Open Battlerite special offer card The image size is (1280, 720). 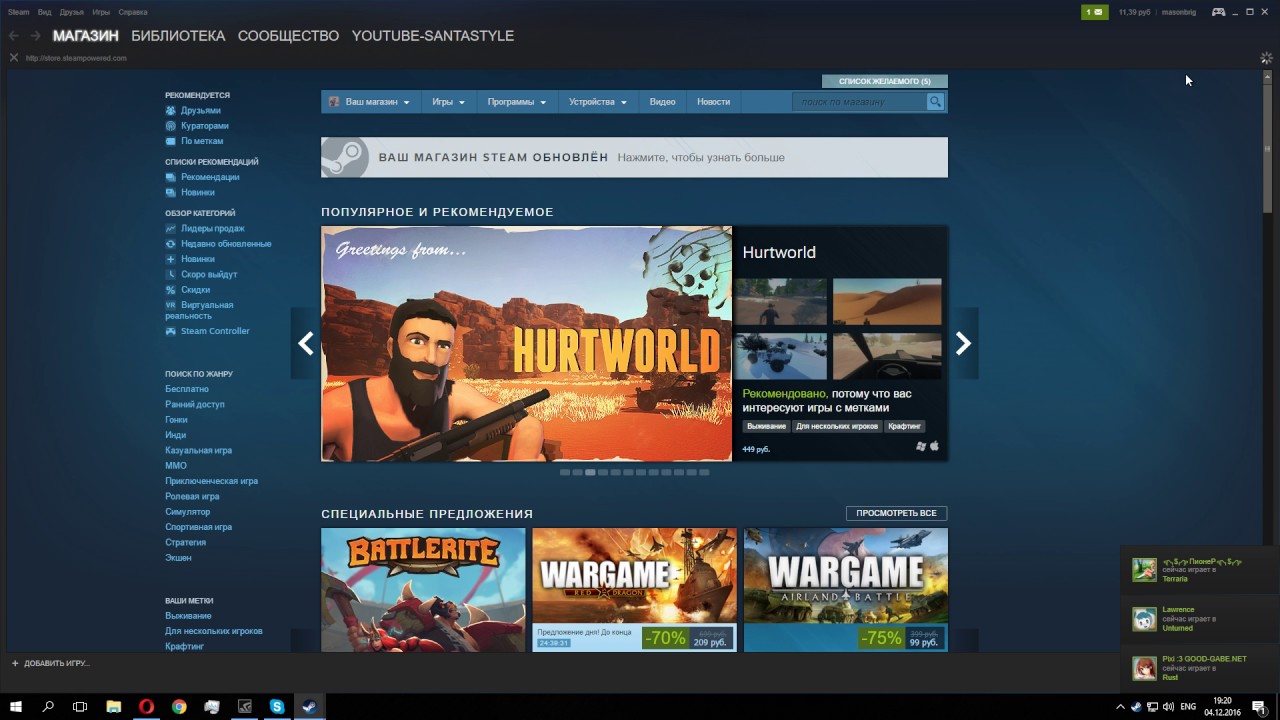click(423, 590)
